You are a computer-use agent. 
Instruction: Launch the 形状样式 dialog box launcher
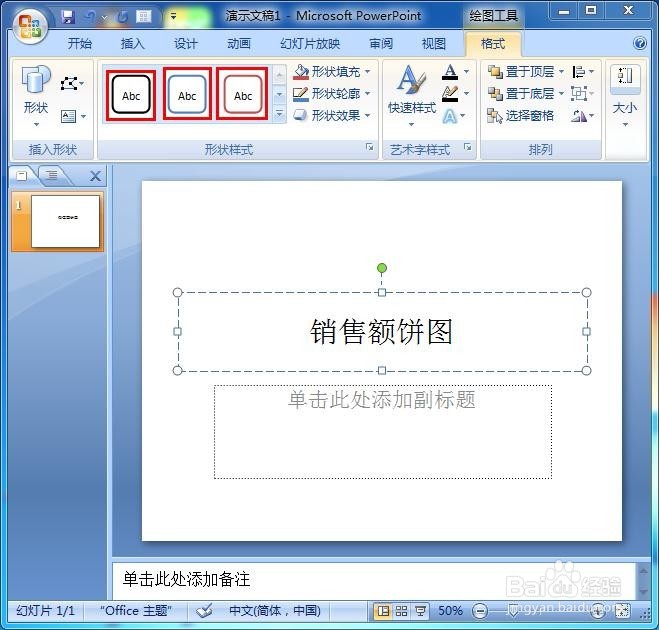tap(369, 147)
